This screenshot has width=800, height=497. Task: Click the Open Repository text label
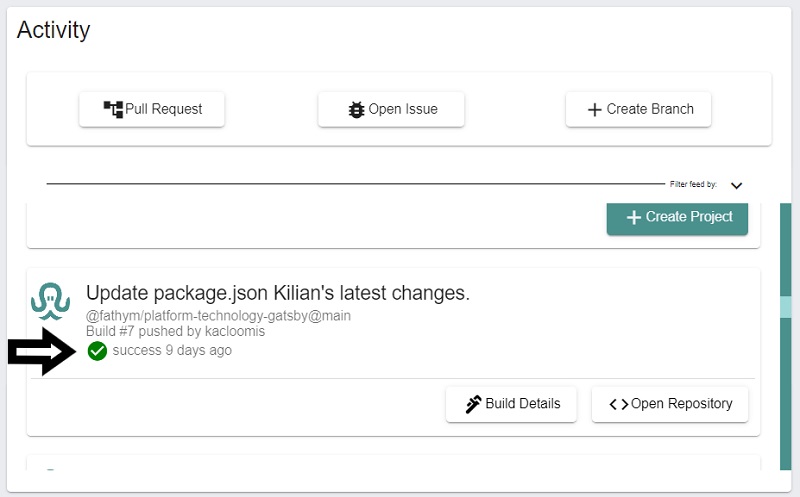682,404
